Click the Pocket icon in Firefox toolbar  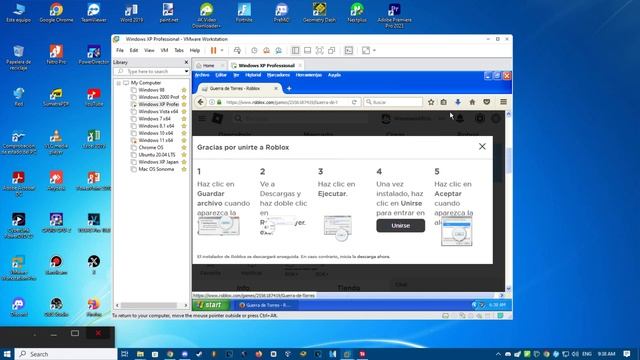(x=487, y=102)
